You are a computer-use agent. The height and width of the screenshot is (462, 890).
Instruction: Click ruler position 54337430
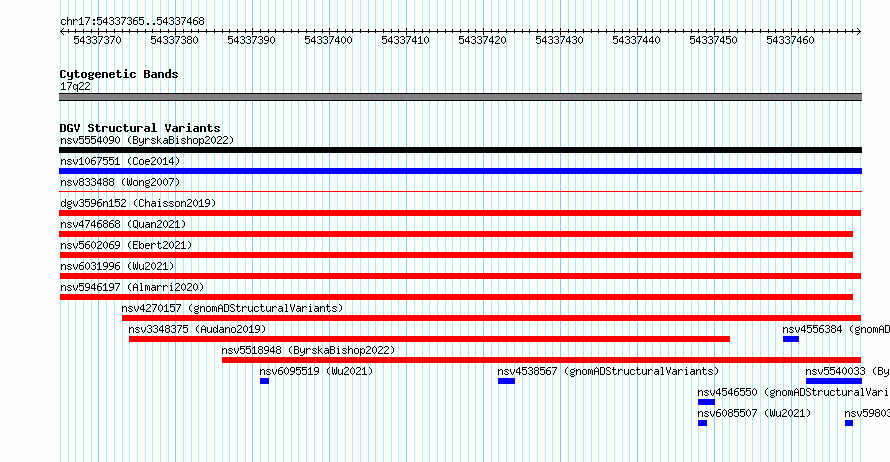click(x=559, y=40)
